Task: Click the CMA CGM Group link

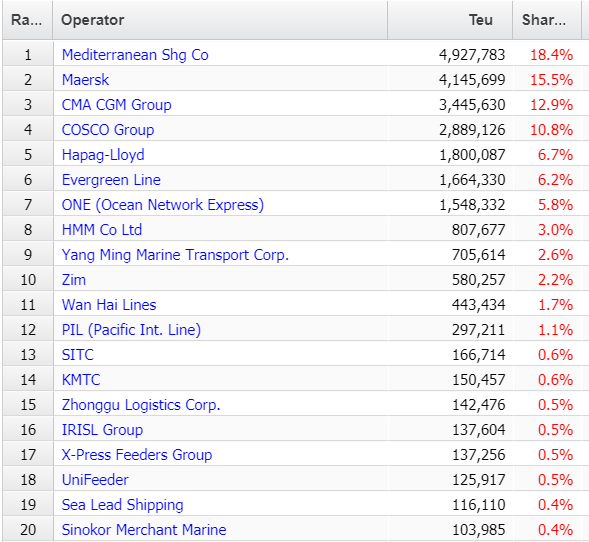Action: (x=116, y=105)
